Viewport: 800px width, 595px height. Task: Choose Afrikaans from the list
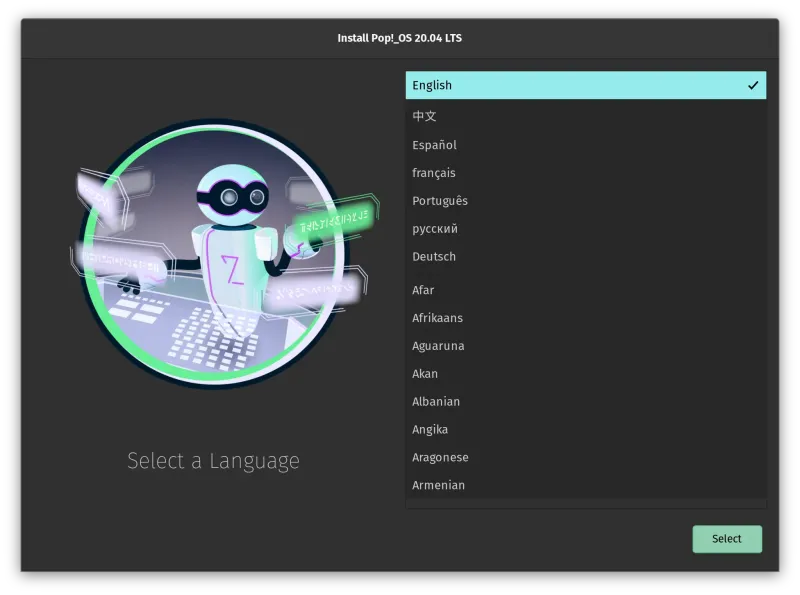click(586, 318)
